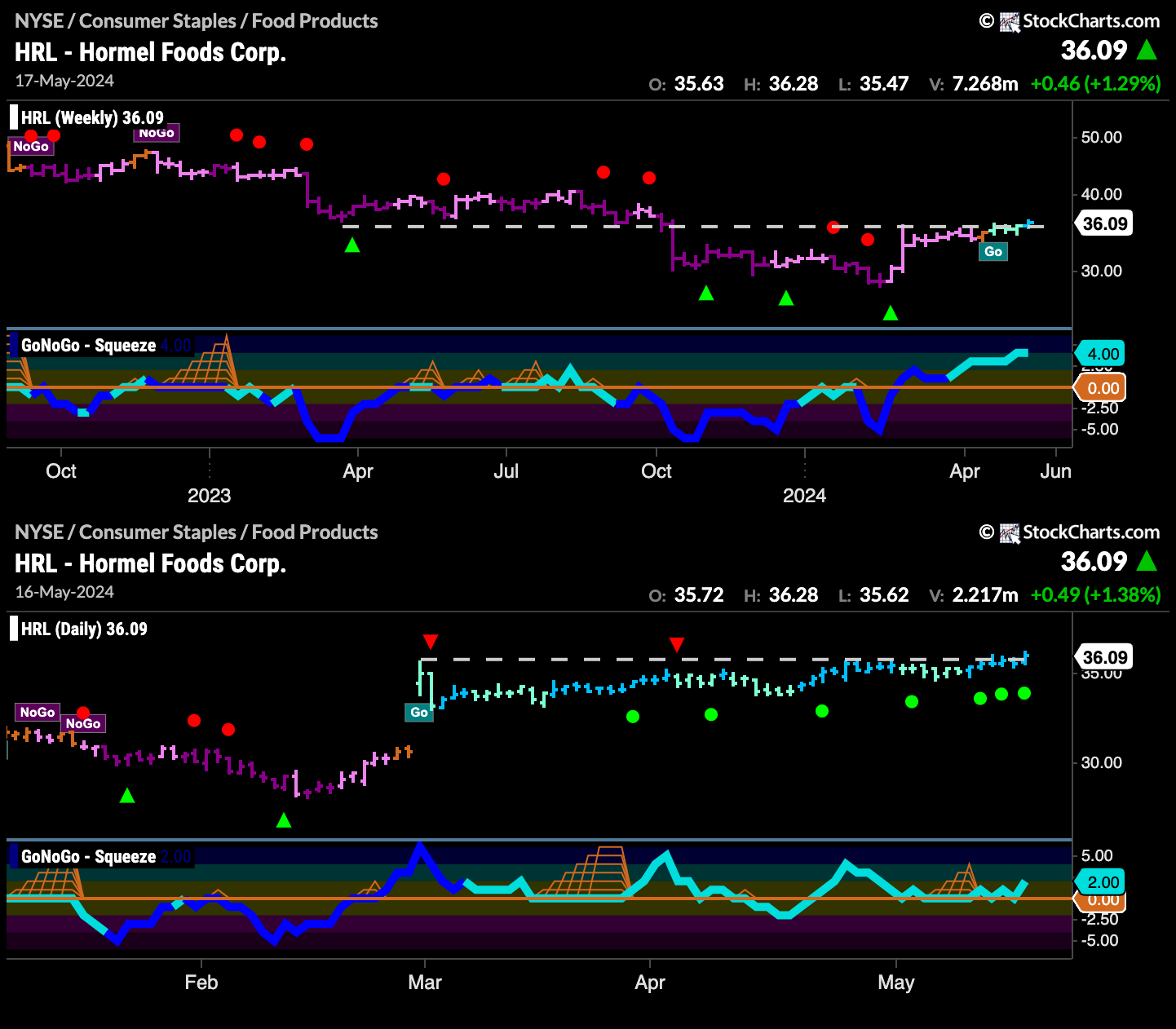The image size is (1176, 1029).
Task: Click the volume value 7.268m
Action: 985,84
